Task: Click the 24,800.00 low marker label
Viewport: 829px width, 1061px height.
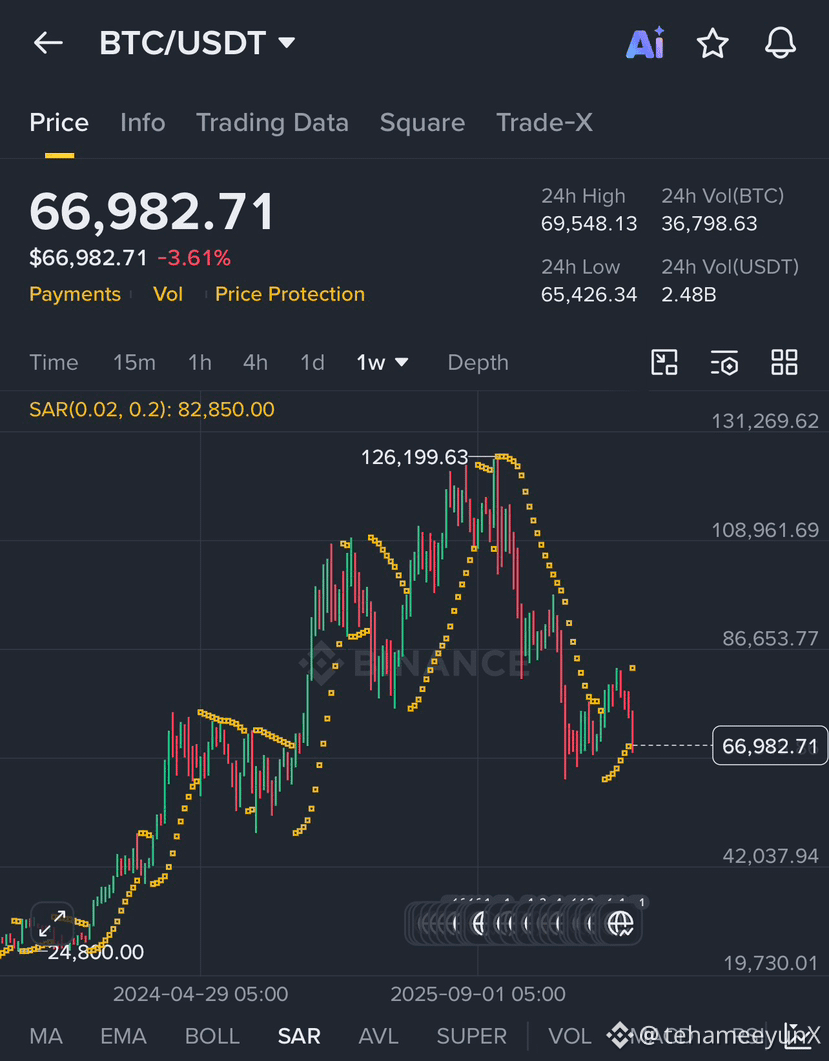Action: pos(95,952)
